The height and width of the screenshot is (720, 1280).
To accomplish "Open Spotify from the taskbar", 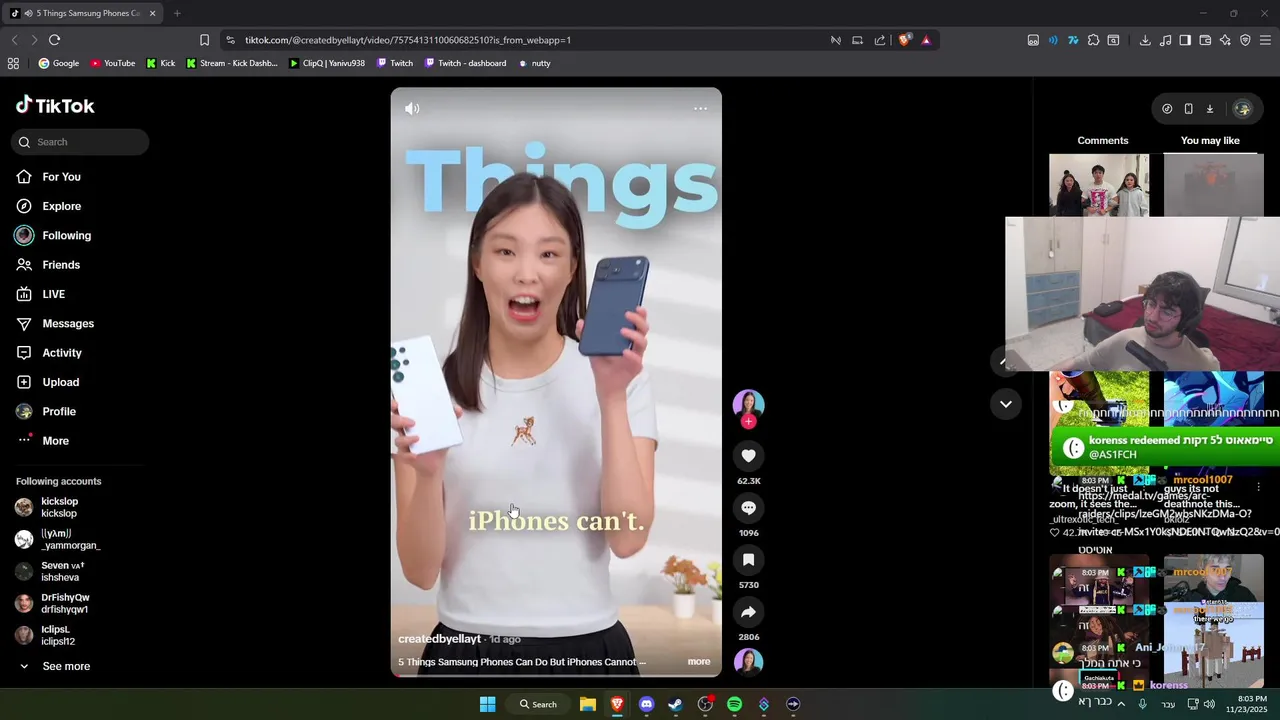I will point(734,704).
